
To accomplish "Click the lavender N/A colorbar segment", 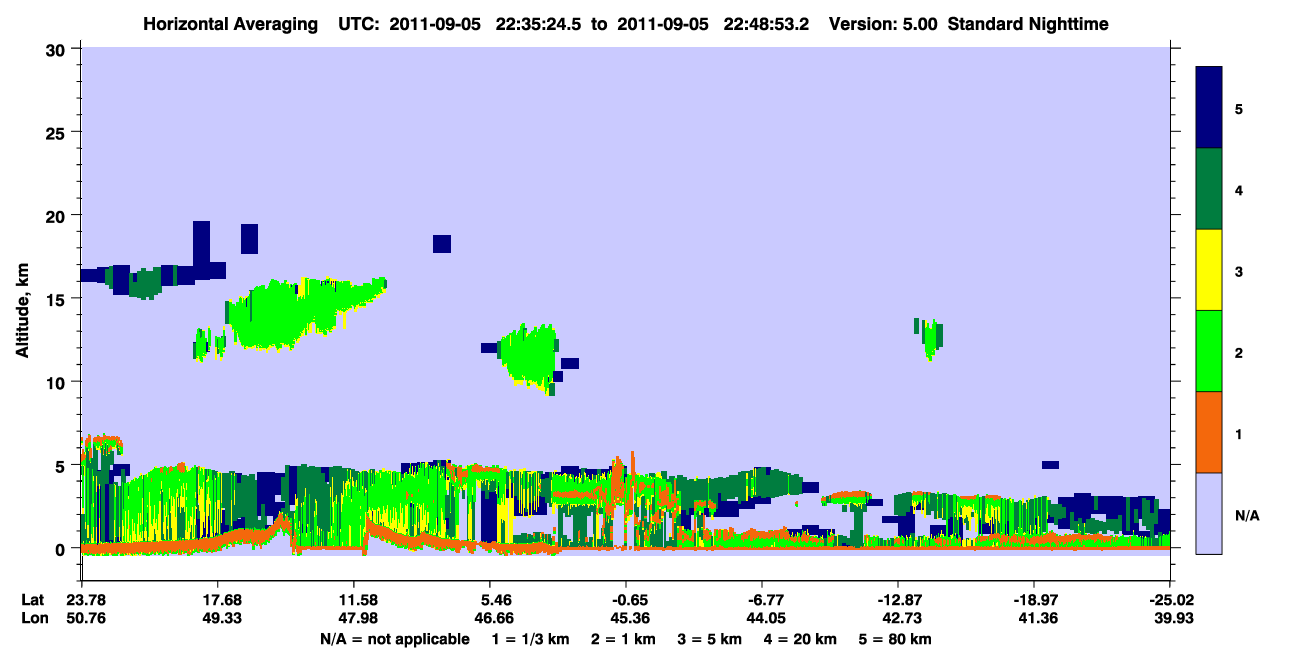I will click(1209, 513).
